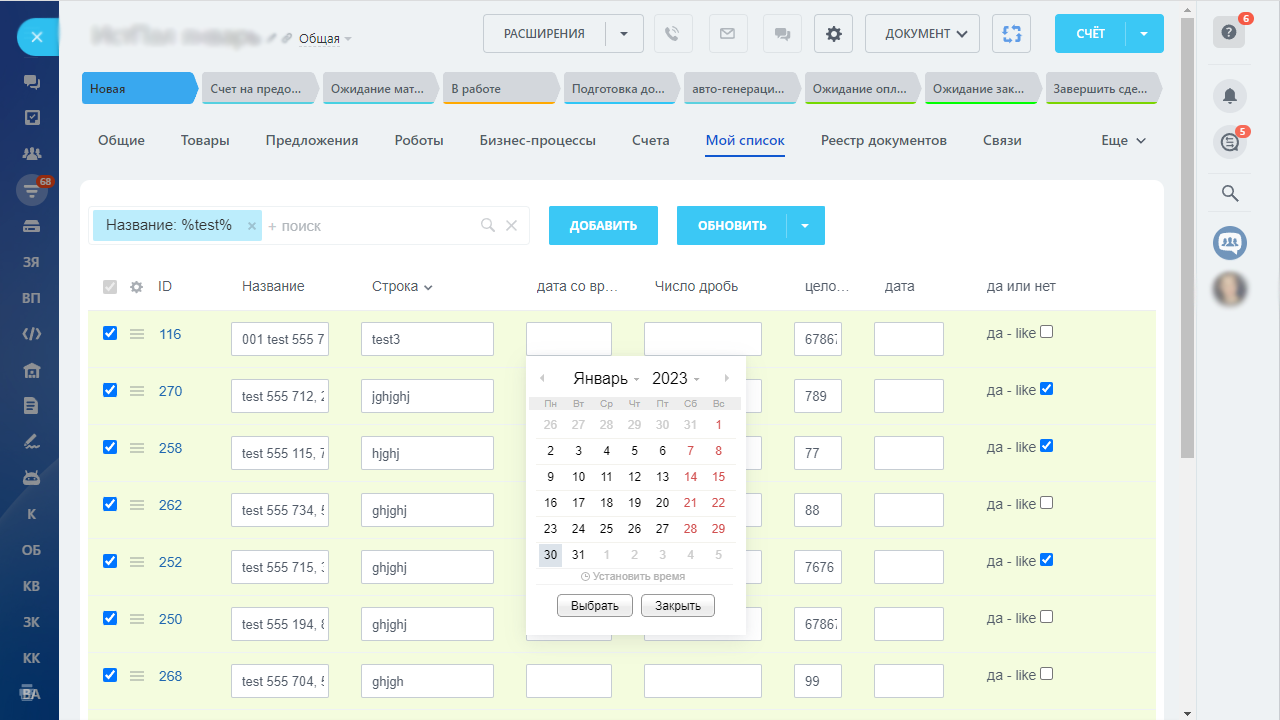This screenshot has width=1280, height=720.
Task: Expand the Январь month dropdown
Action: 605,379
